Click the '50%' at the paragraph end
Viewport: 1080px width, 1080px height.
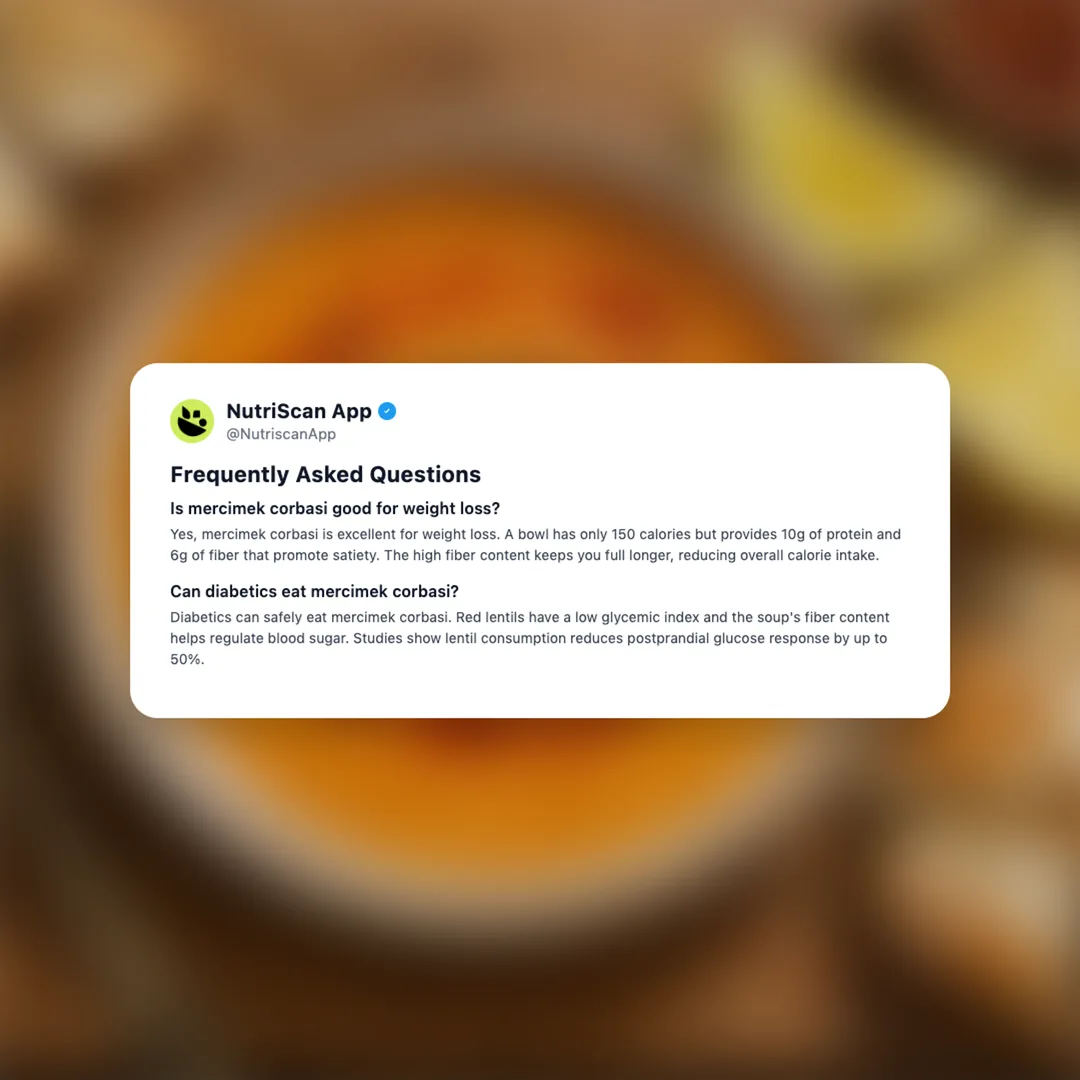[x=187, y=659]
